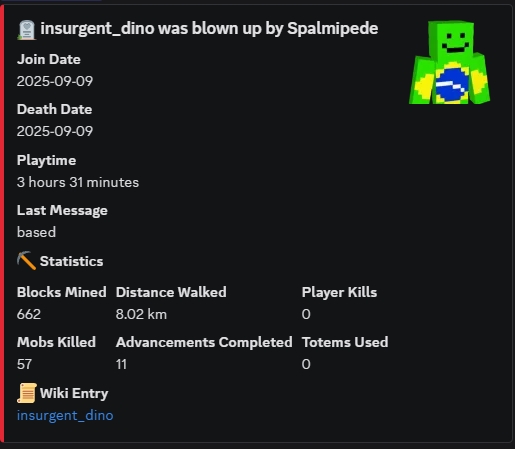Click the Last Message text 'based'
Screen dimensions: 515x449
[x=36, y=232]
